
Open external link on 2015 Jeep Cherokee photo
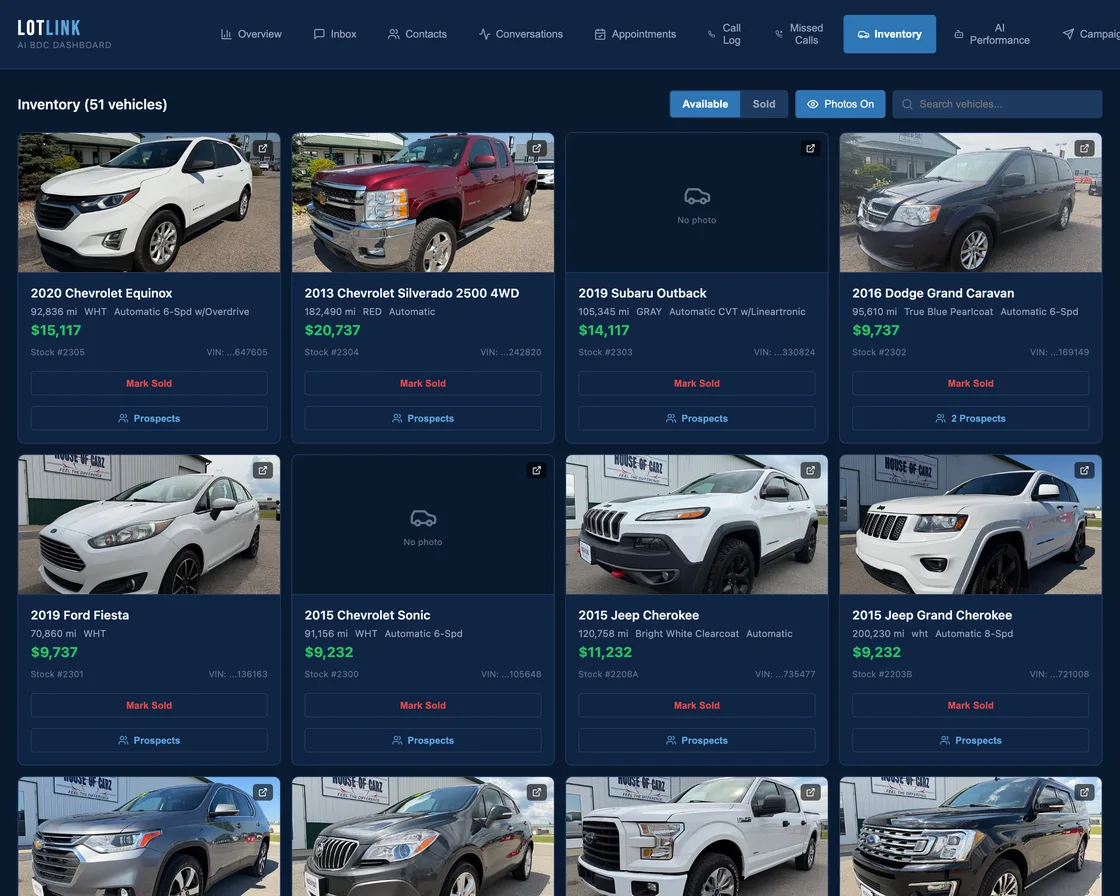click(810, 470)
